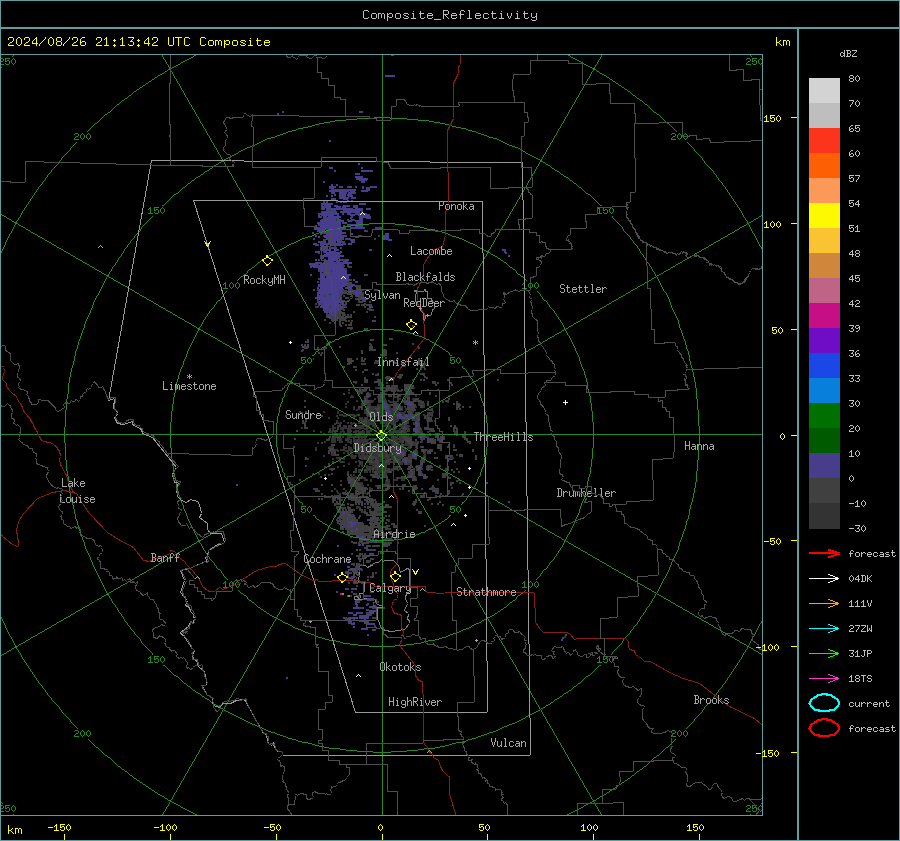Click the Strathmore town label
Viewport: 900px width, 841px height.
pos(486,592)
